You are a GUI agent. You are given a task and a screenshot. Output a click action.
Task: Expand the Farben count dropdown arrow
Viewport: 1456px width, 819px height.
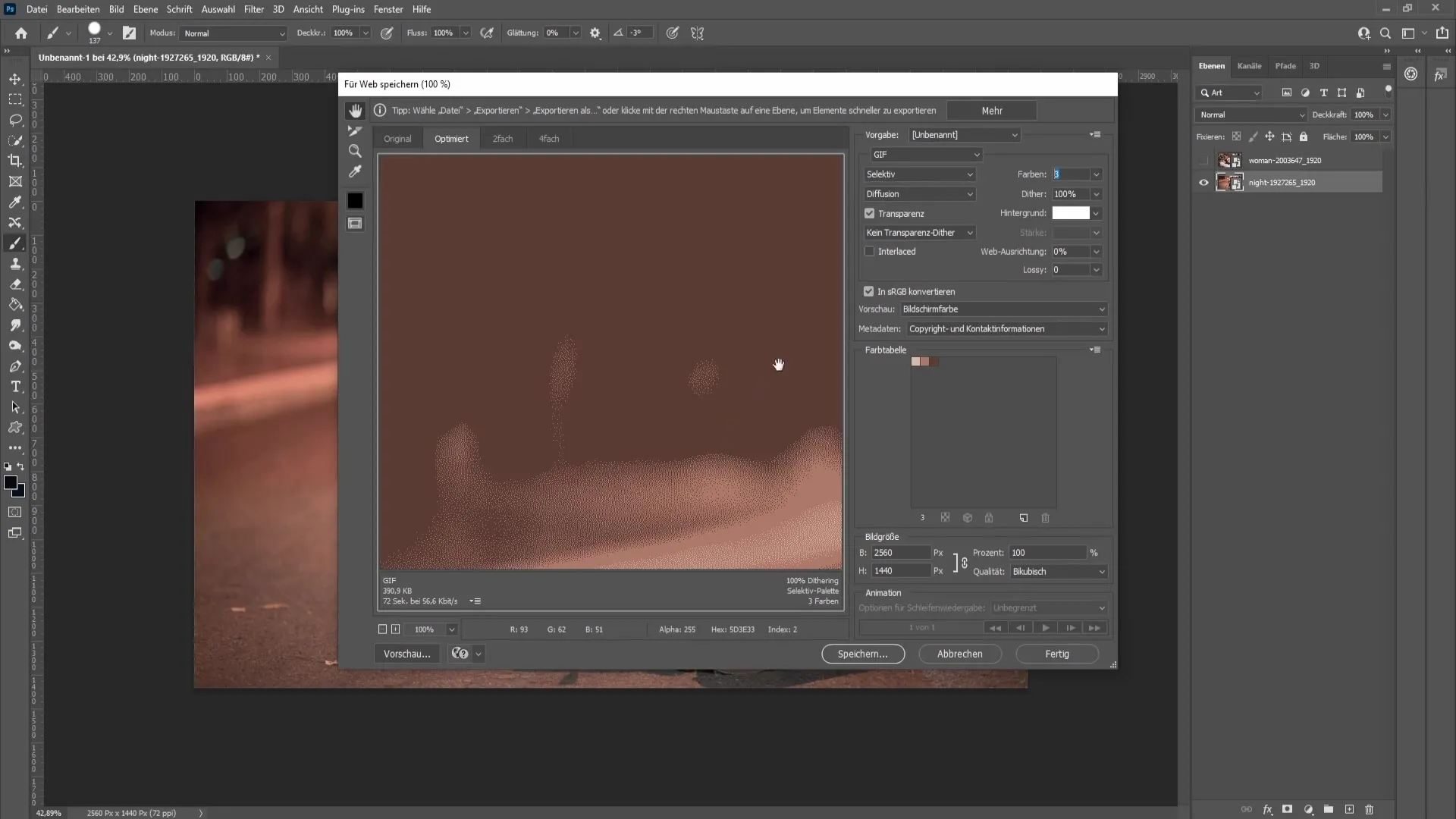[1096, 174]
